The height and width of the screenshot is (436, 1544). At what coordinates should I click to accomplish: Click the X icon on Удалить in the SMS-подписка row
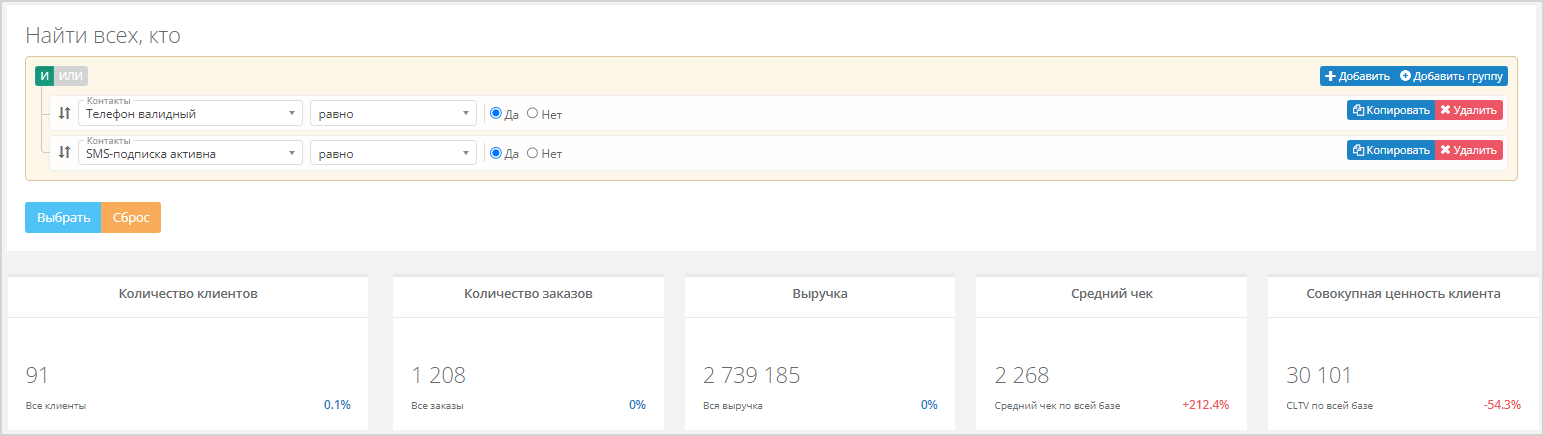pyautogui.click(x=1445, y=150)
